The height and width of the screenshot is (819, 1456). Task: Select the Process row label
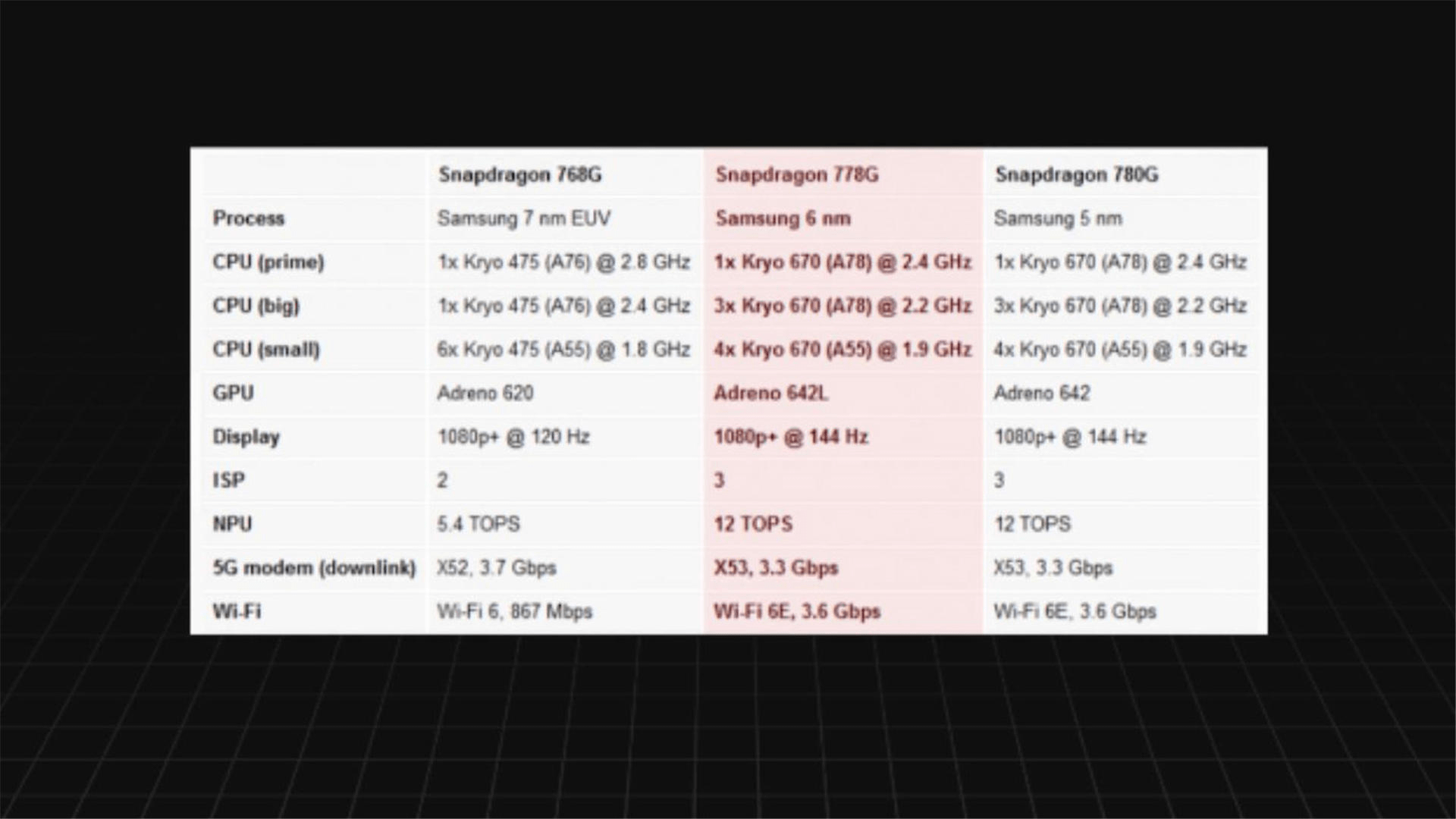[x=249, y=218]
